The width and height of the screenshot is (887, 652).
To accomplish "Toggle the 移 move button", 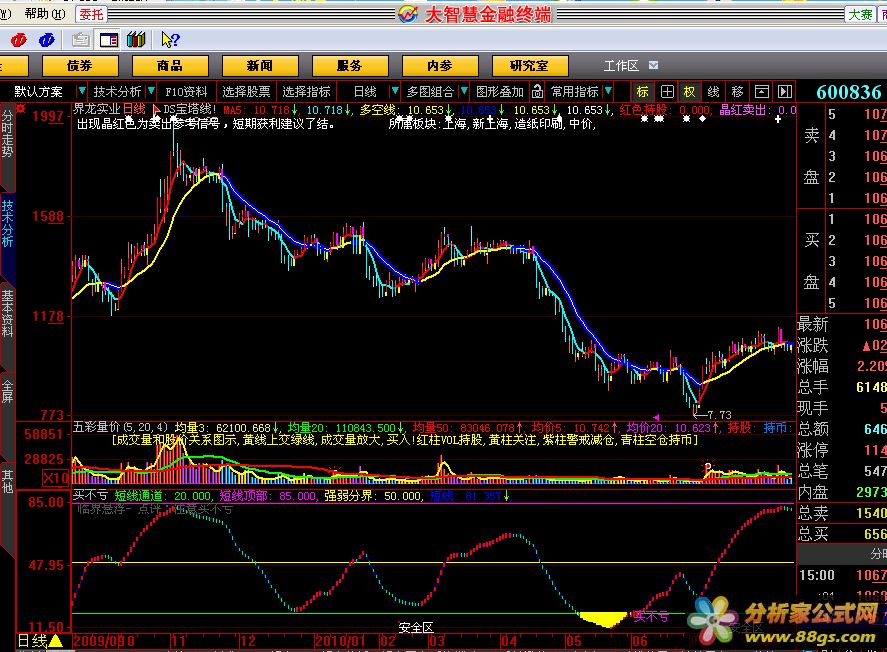I will (737, 92).
